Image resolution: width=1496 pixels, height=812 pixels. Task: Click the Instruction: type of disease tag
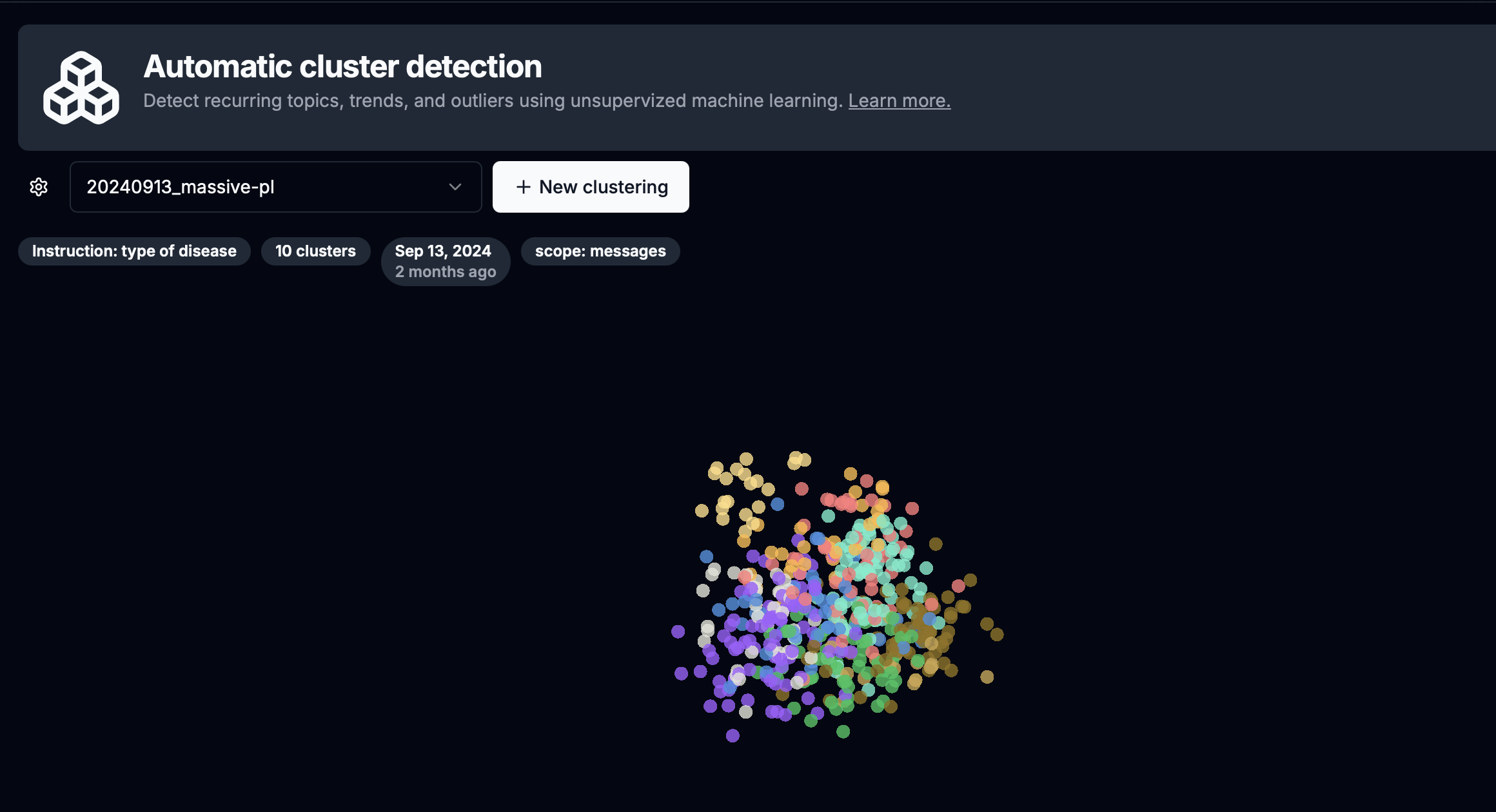pos(134,251)
